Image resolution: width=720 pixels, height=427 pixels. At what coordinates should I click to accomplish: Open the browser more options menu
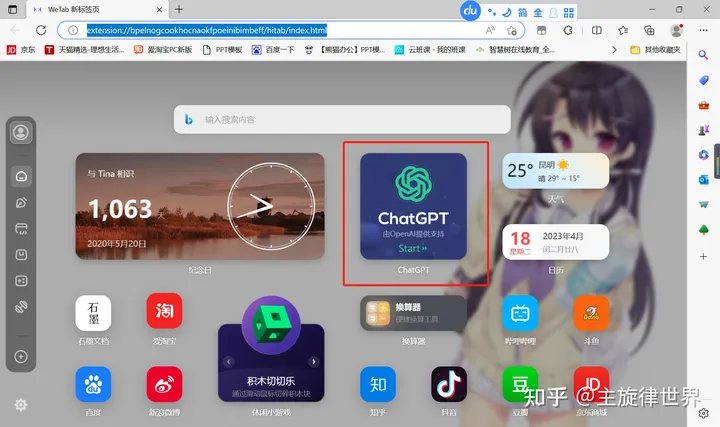click(703, 30)
